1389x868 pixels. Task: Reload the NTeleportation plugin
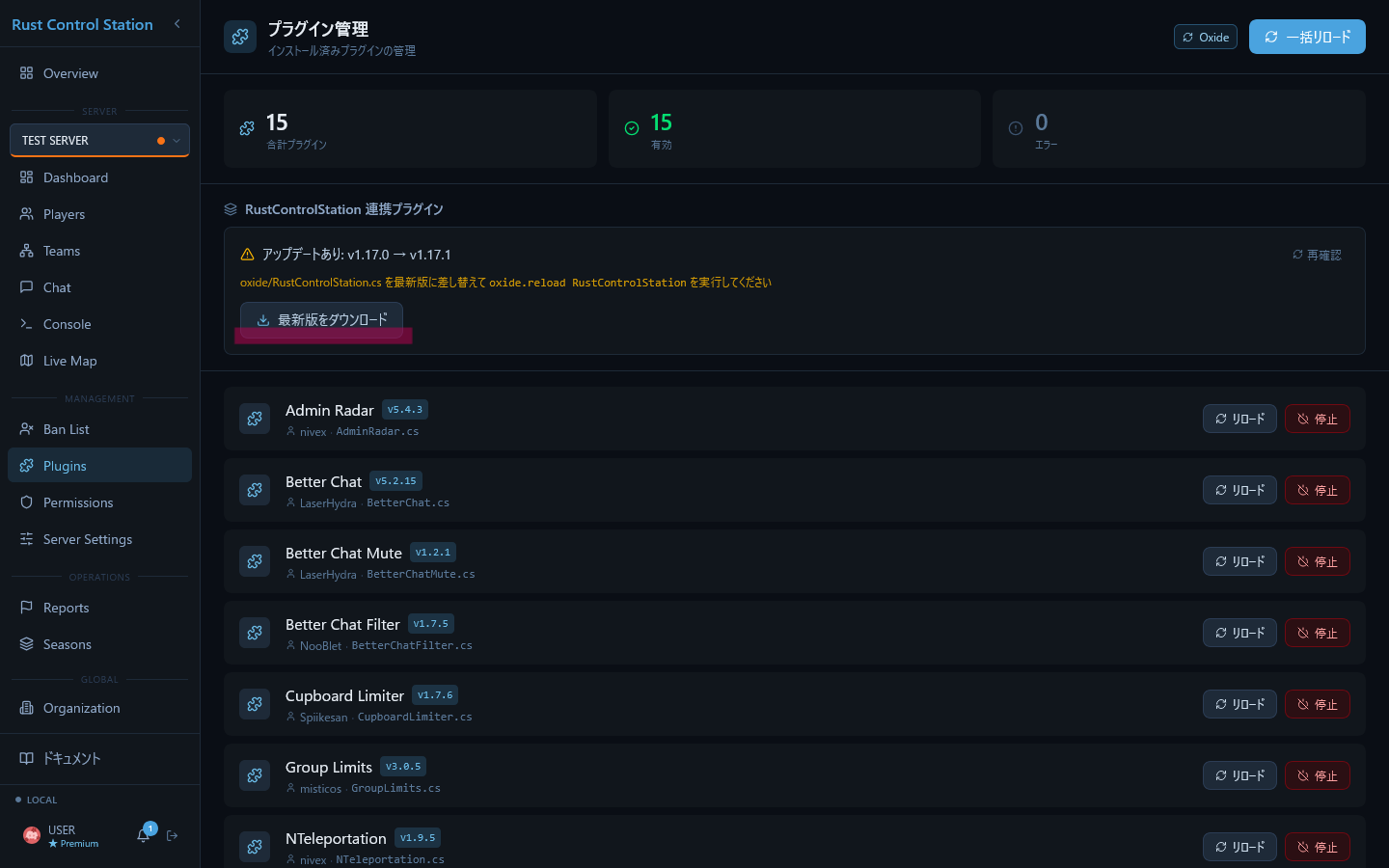(x=1239, y=847)
